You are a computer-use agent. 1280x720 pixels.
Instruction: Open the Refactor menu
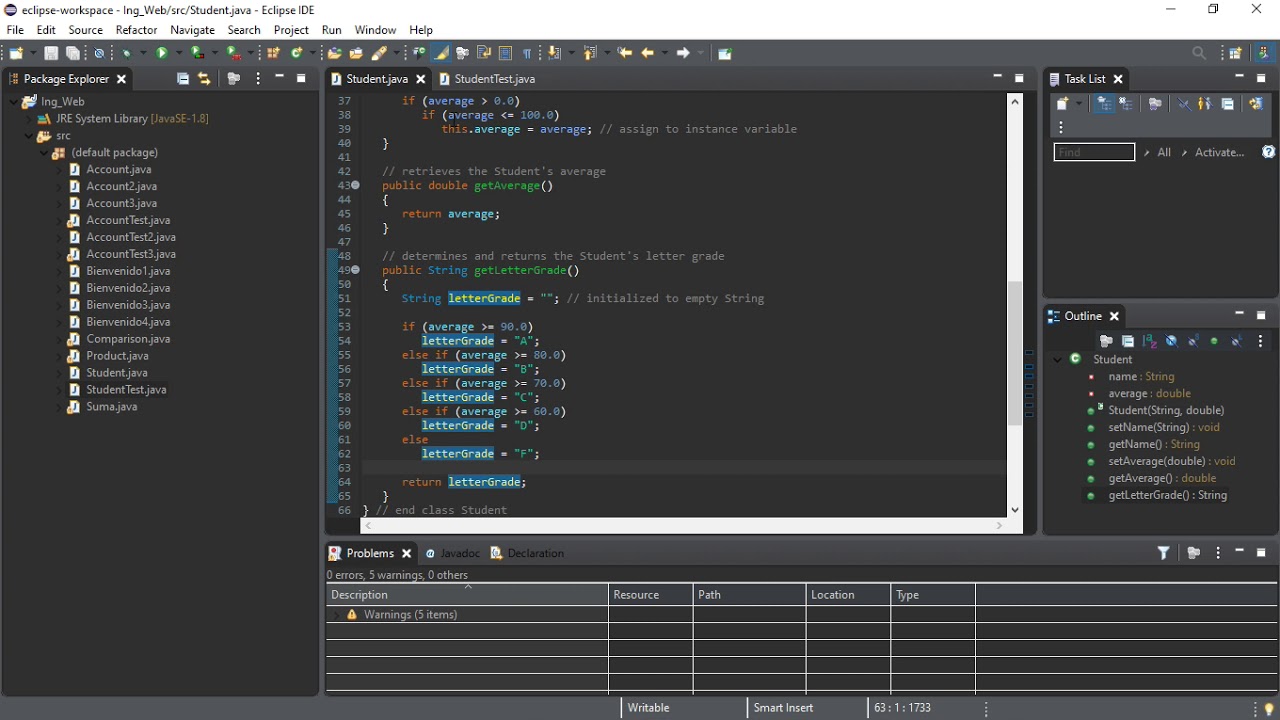(136, 30)
